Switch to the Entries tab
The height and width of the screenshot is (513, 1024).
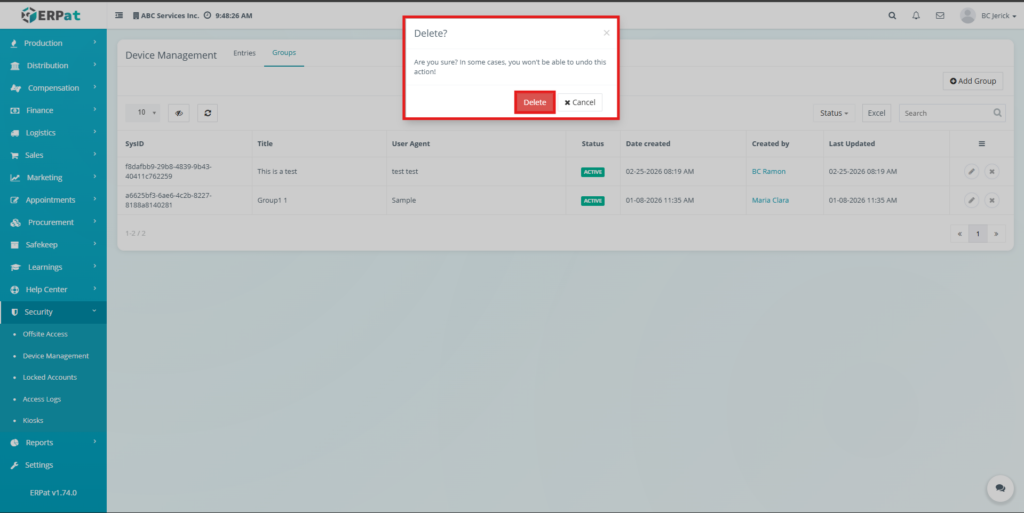(x=244, y=53)
